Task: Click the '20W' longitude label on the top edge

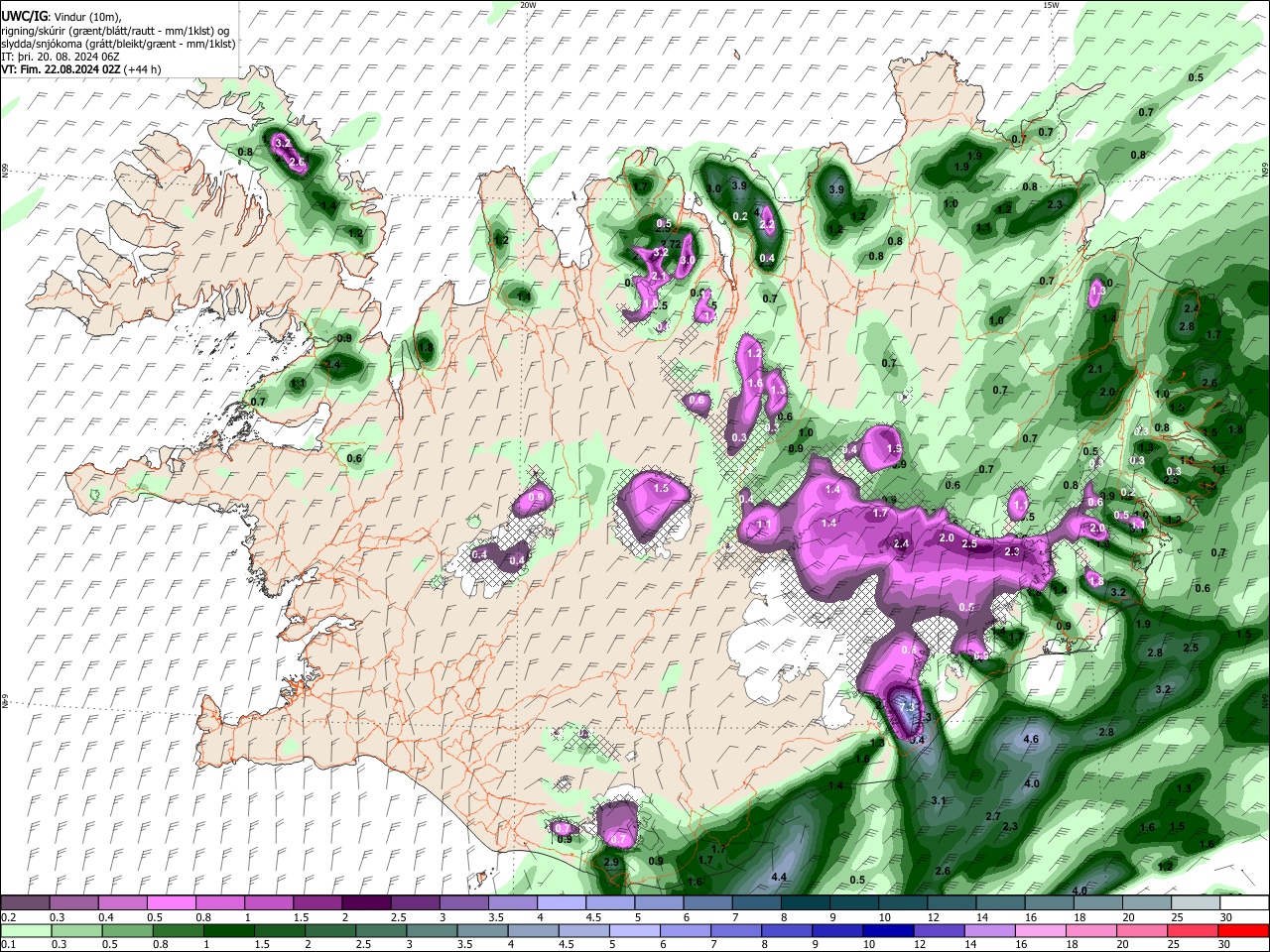Action: point(528,5)
